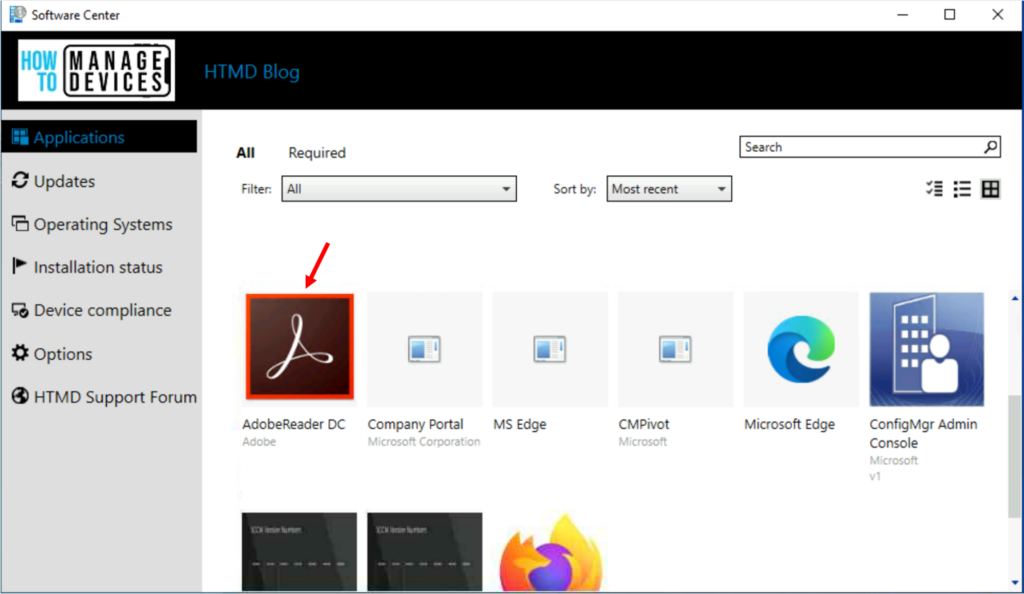Click the How To Manage Devices logo

point(96,70)
